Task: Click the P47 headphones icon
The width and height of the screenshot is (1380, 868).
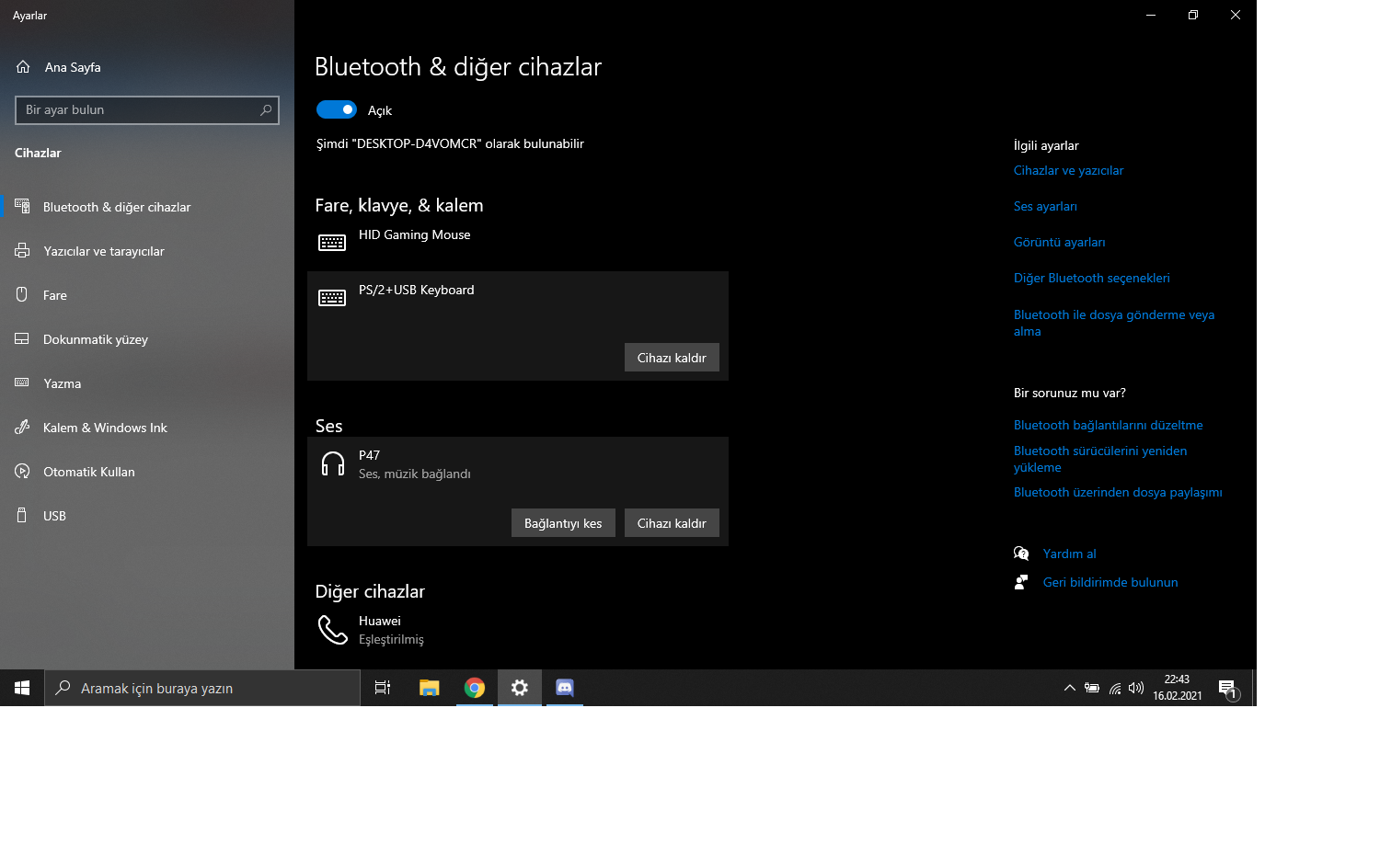Action: tap(332, 463)
